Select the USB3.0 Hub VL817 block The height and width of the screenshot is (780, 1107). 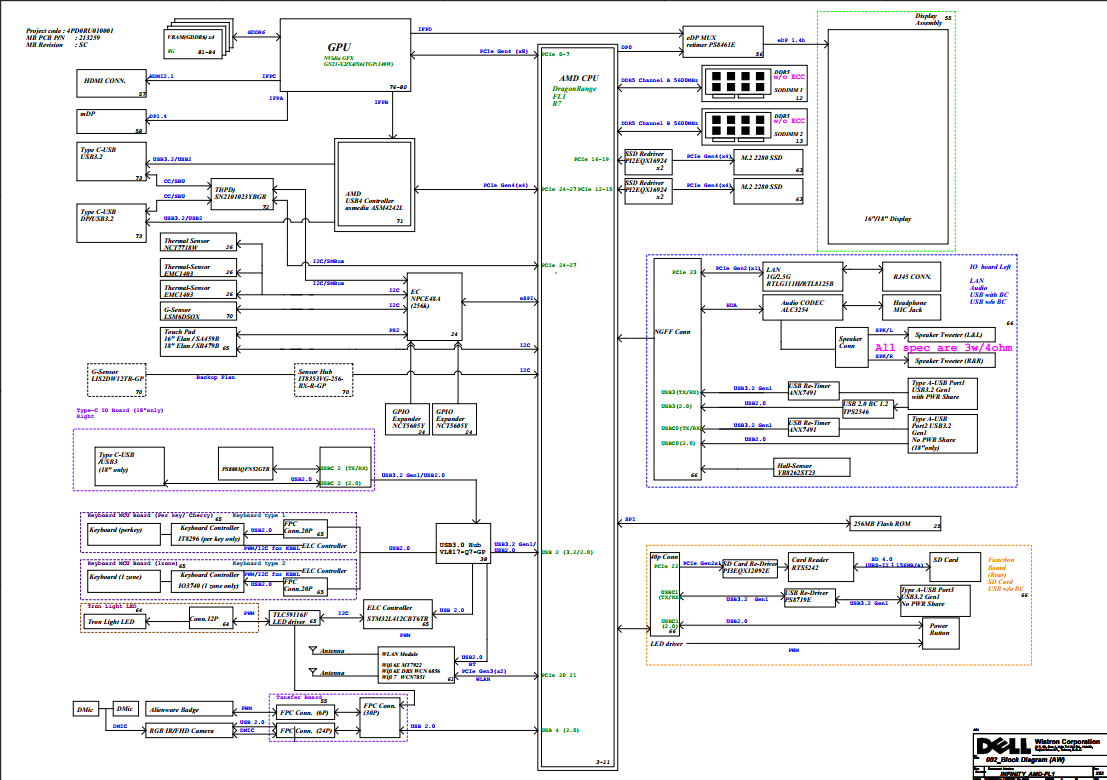tap(463, 544)
